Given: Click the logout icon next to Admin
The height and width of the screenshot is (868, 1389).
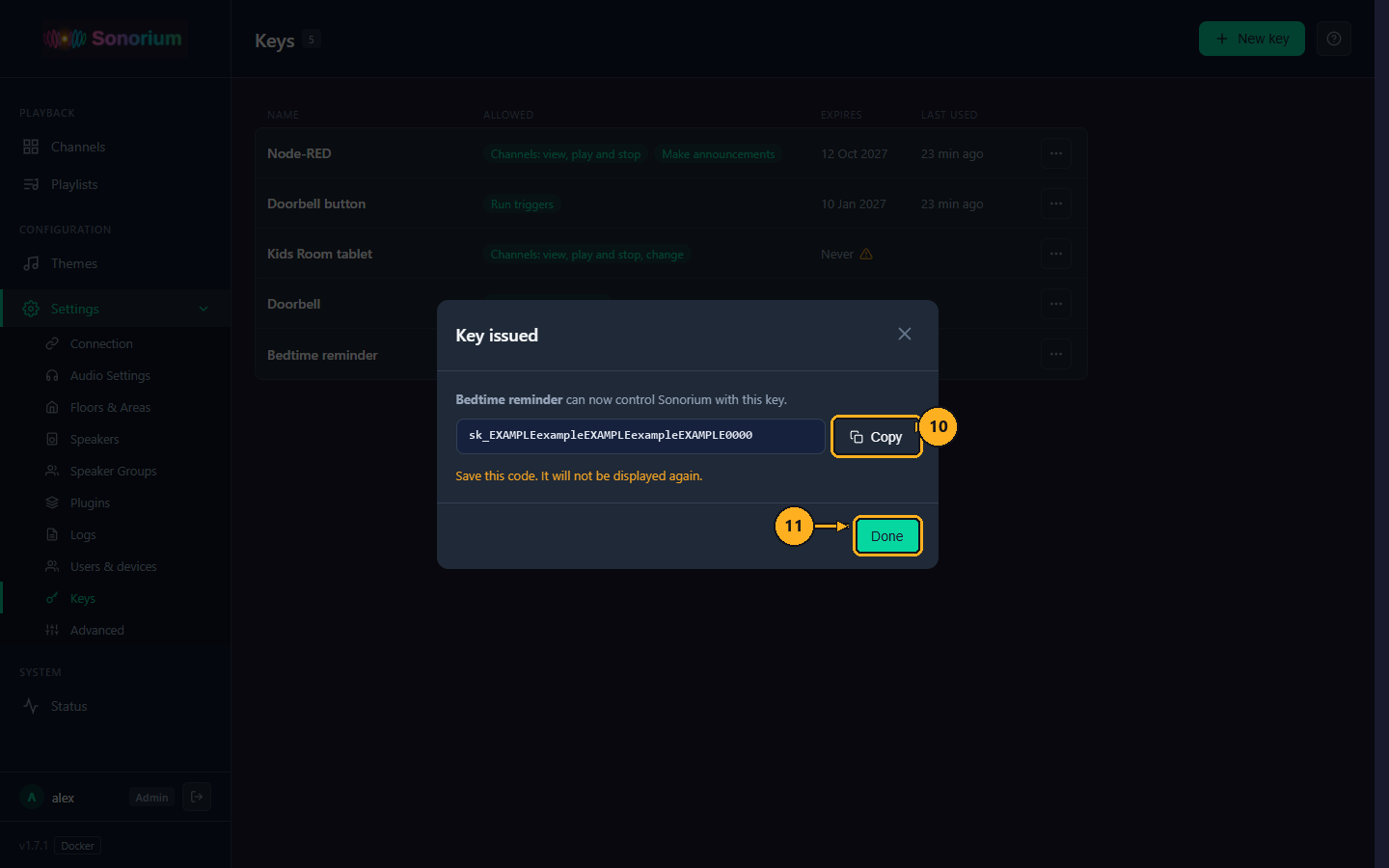Looking at the screenshot, I should point(197,797).
